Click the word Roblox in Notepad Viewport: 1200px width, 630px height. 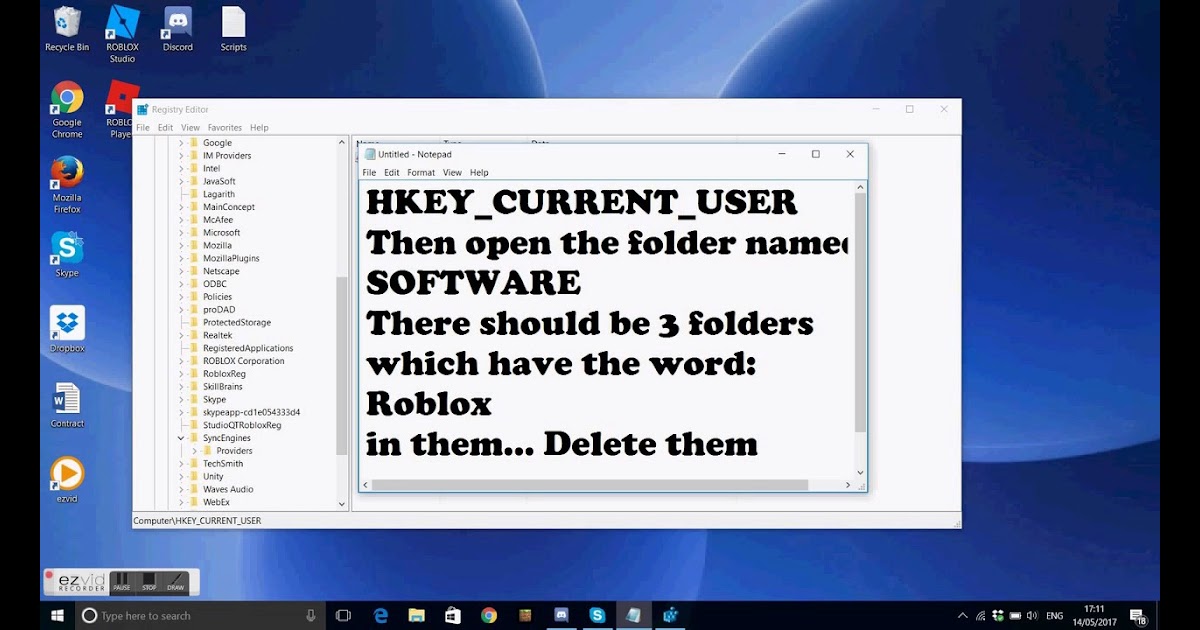[x=429, y=403]
